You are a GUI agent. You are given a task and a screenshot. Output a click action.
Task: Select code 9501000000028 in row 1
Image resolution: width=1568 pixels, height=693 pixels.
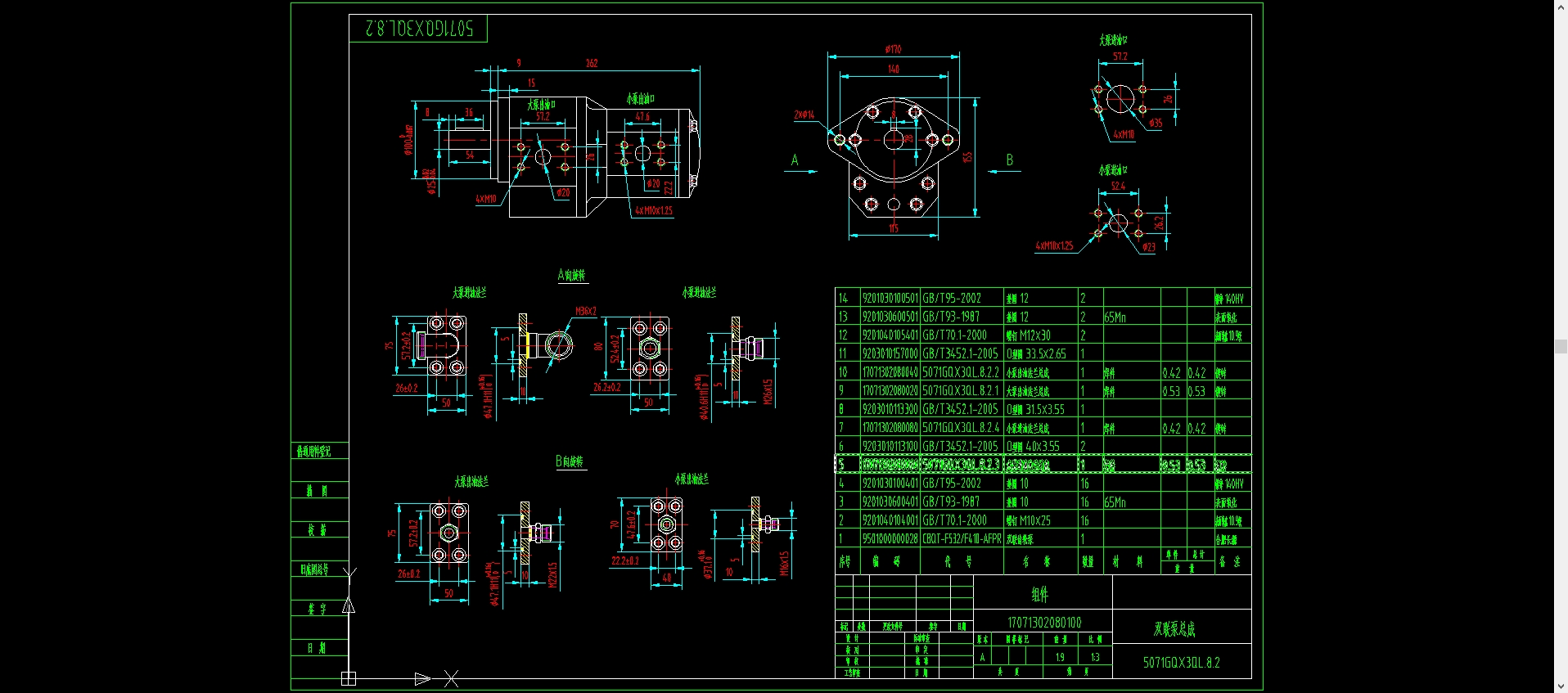[890, 539]
